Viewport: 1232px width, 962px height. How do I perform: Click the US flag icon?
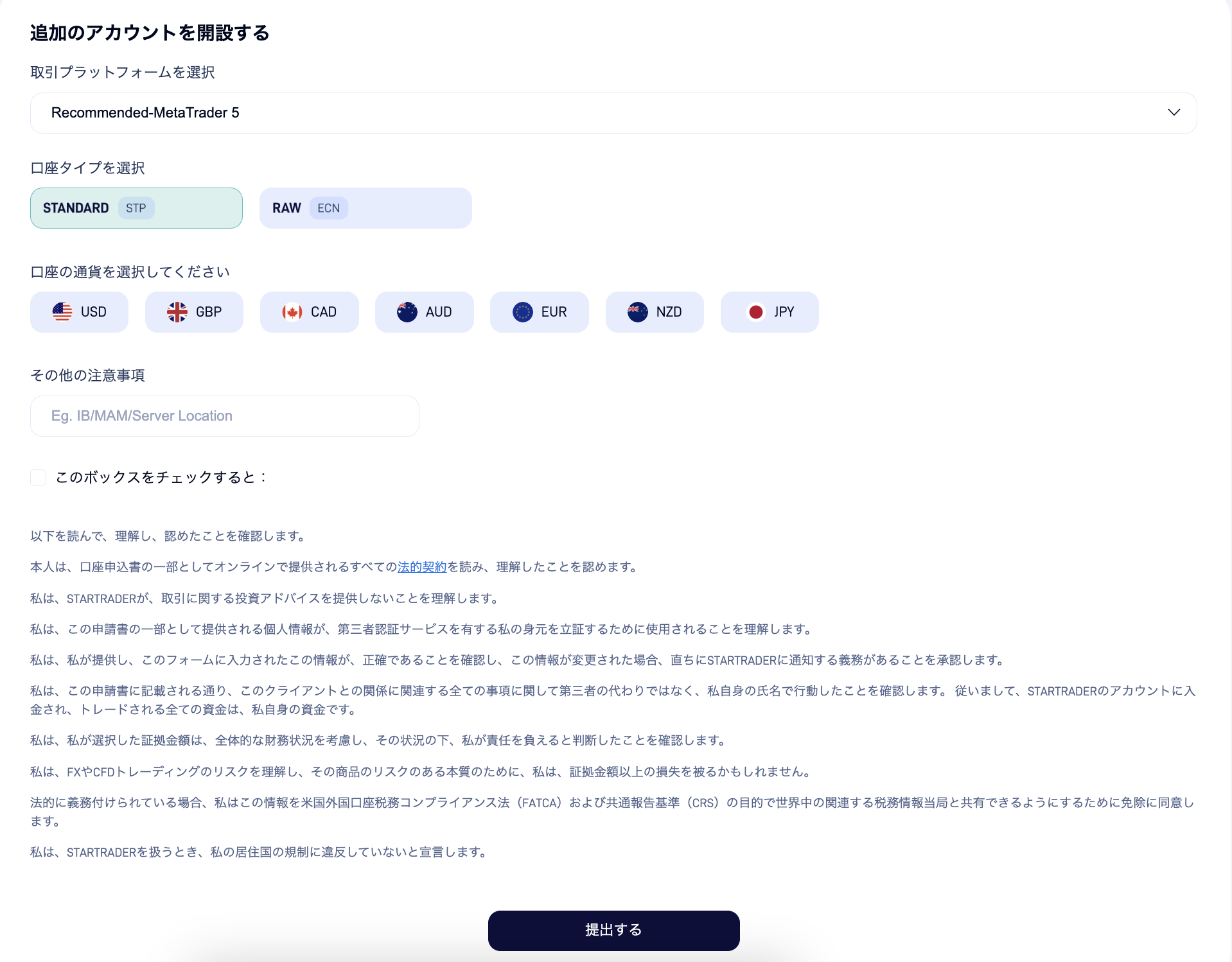click(x=62, y=312)
